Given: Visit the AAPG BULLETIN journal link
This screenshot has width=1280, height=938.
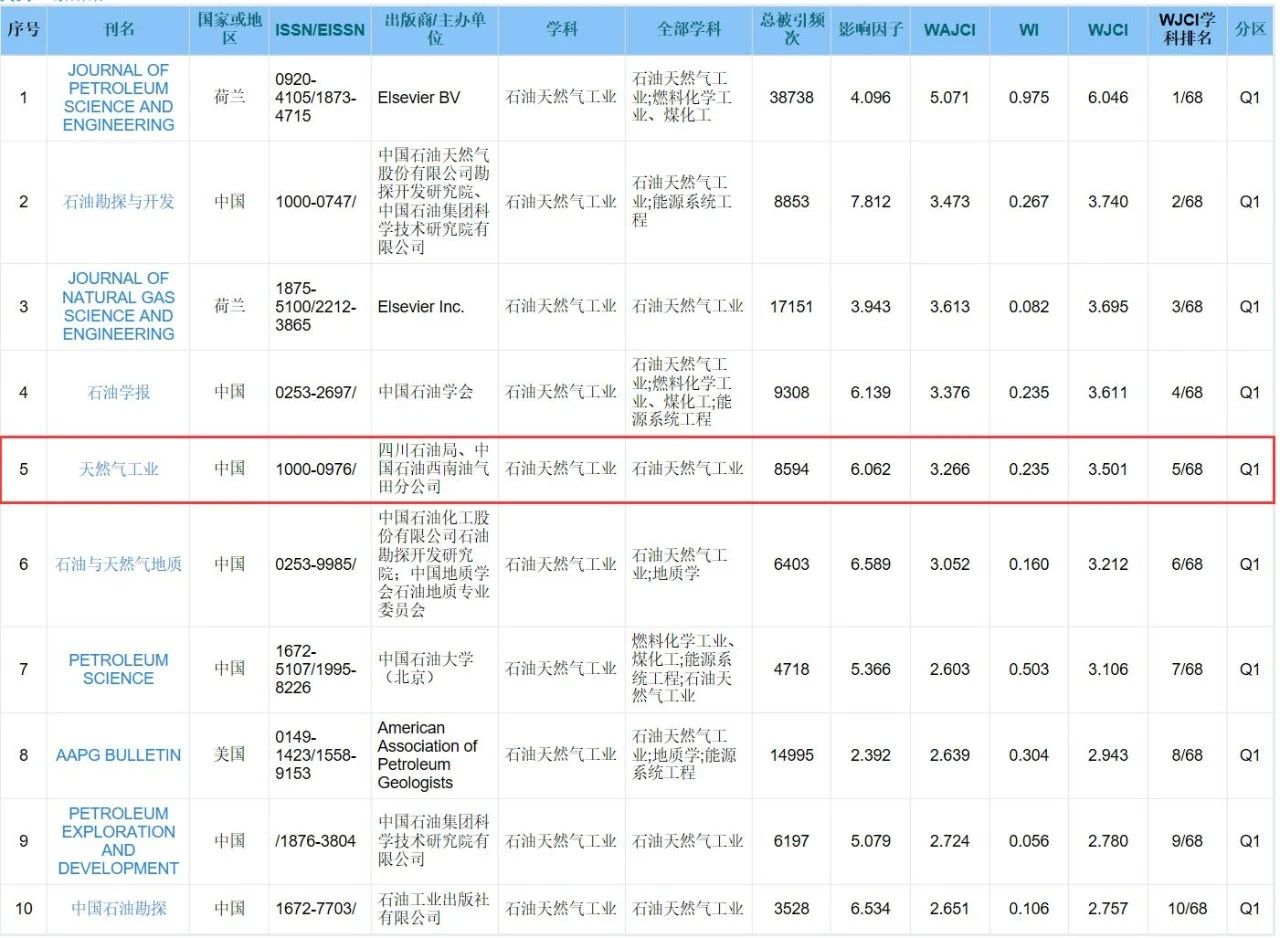Looking at the screenshot, I should coord(118,755).
